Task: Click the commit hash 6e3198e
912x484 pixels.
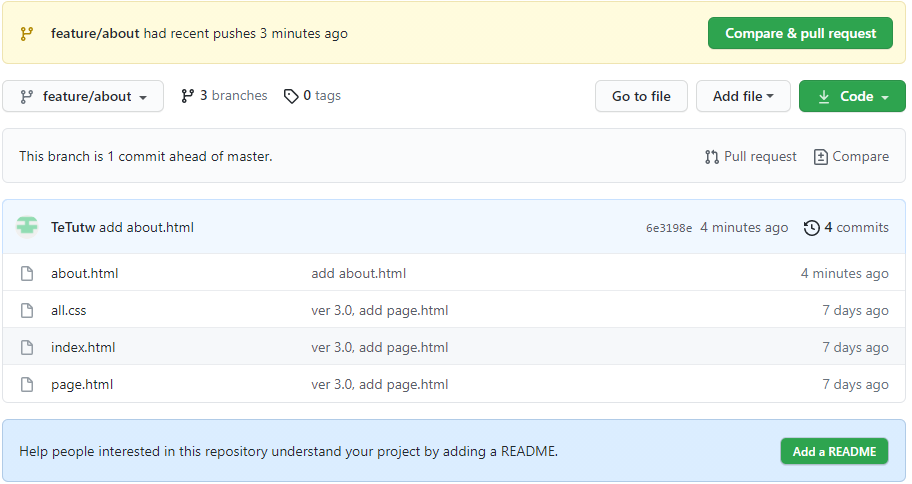Action: pyautogui.click(x=669, y=228)
